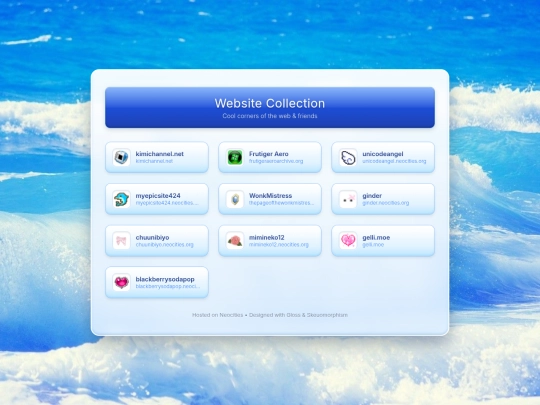Image resolution: width=540 pixels, height=405 pixels.
Task: Click the mimineko12.neocities.org URL text
Action: point(279,245)
